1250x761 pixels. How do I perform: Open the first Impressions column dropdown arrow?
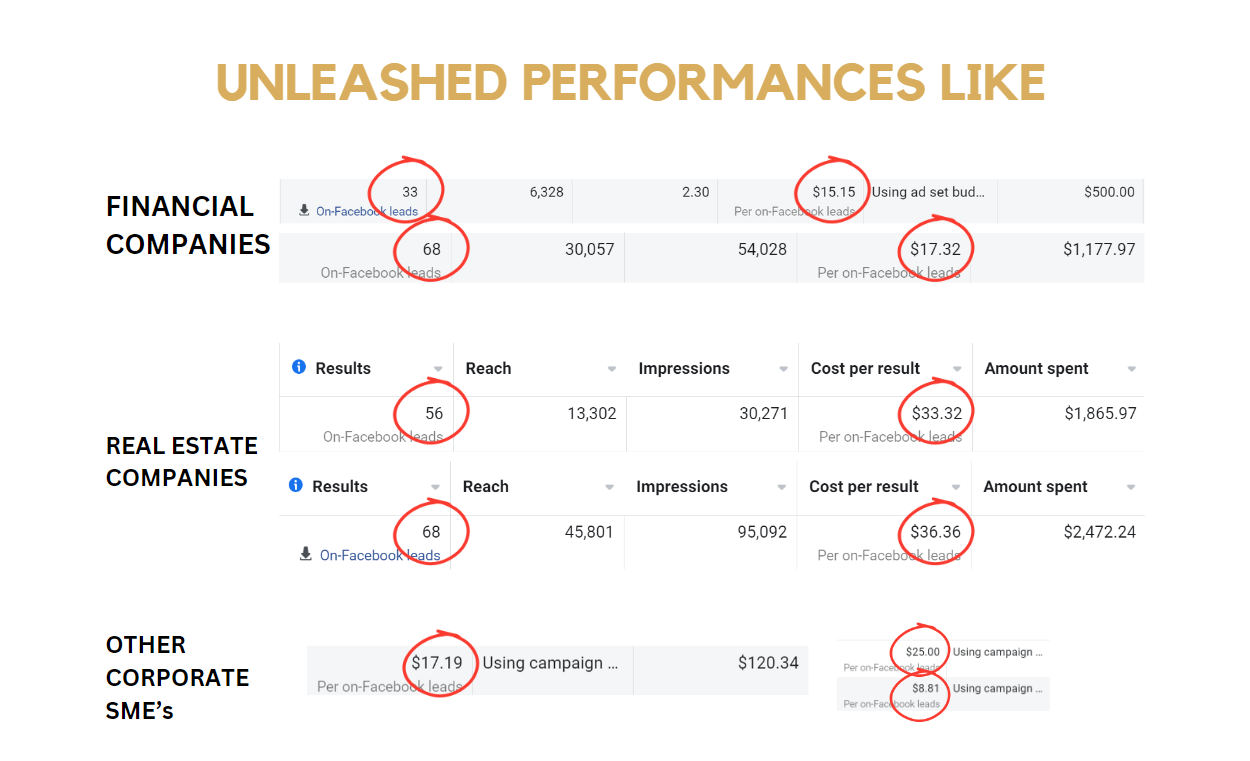point(784,369)
